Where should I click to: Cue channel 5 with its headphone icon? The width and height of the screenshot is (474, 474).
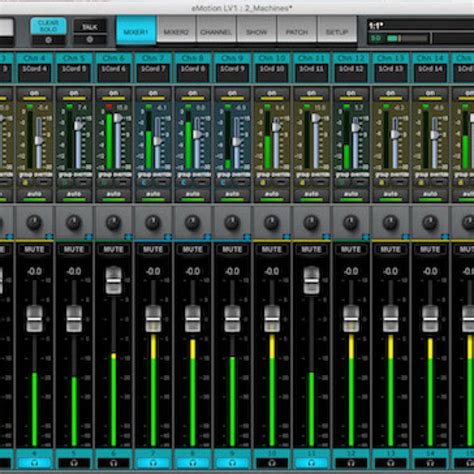tap(74, 463)
